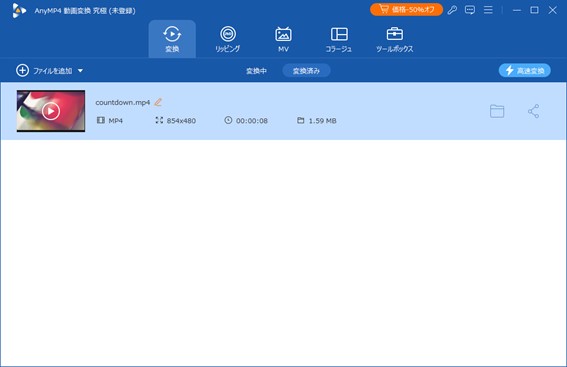This screenshot has width=567, height=367.
Task: Switch to the コラージュ tab
Action: click(339, 39)
